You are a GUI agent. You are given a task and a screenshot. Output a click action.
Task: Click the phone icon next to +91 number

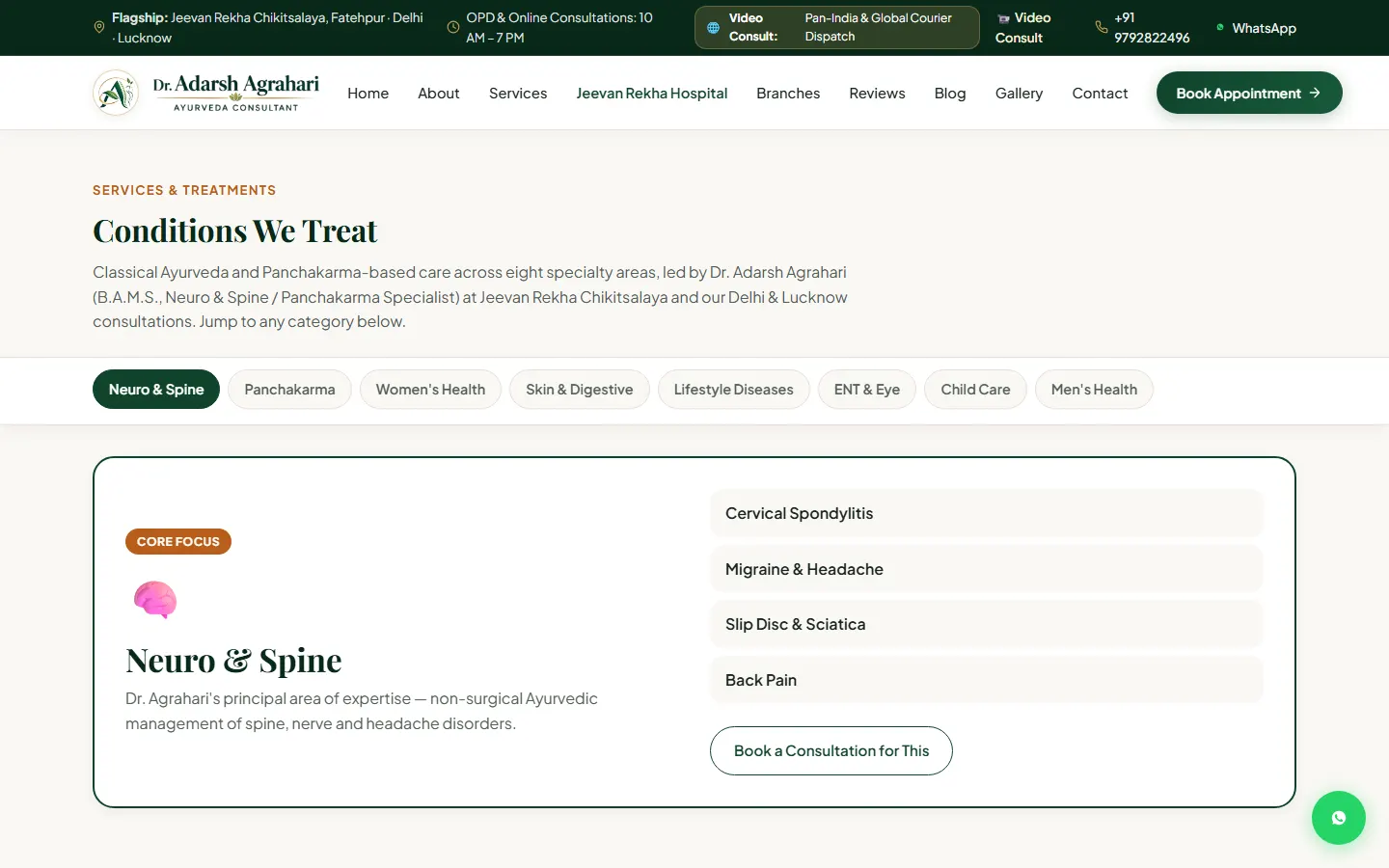pos(1102,28)
